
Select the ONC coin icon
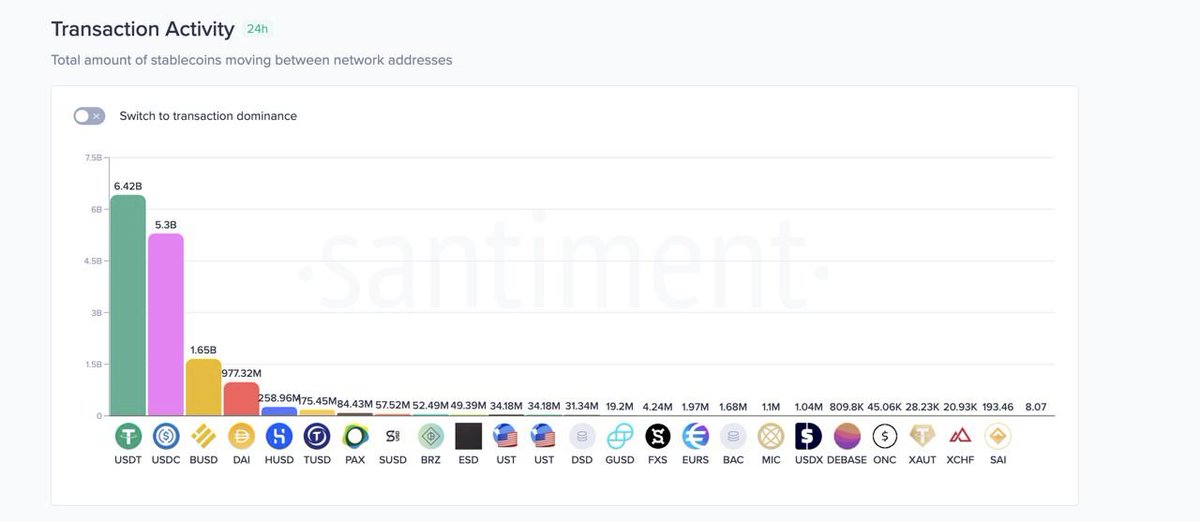885,436
